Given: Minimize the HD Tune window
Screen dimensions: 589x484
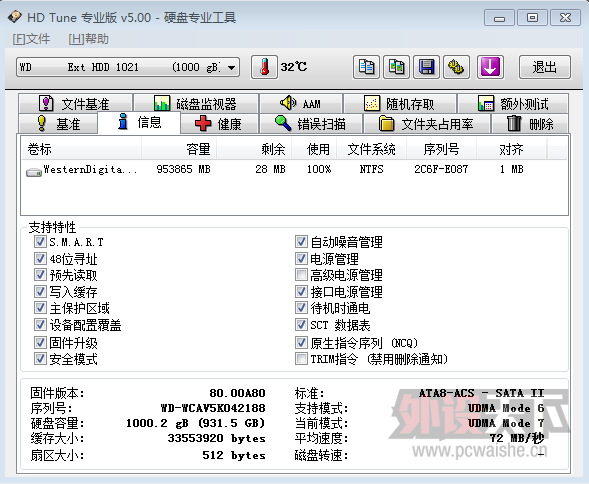Looking at the screenshot, I should click(x=499, y=18).
